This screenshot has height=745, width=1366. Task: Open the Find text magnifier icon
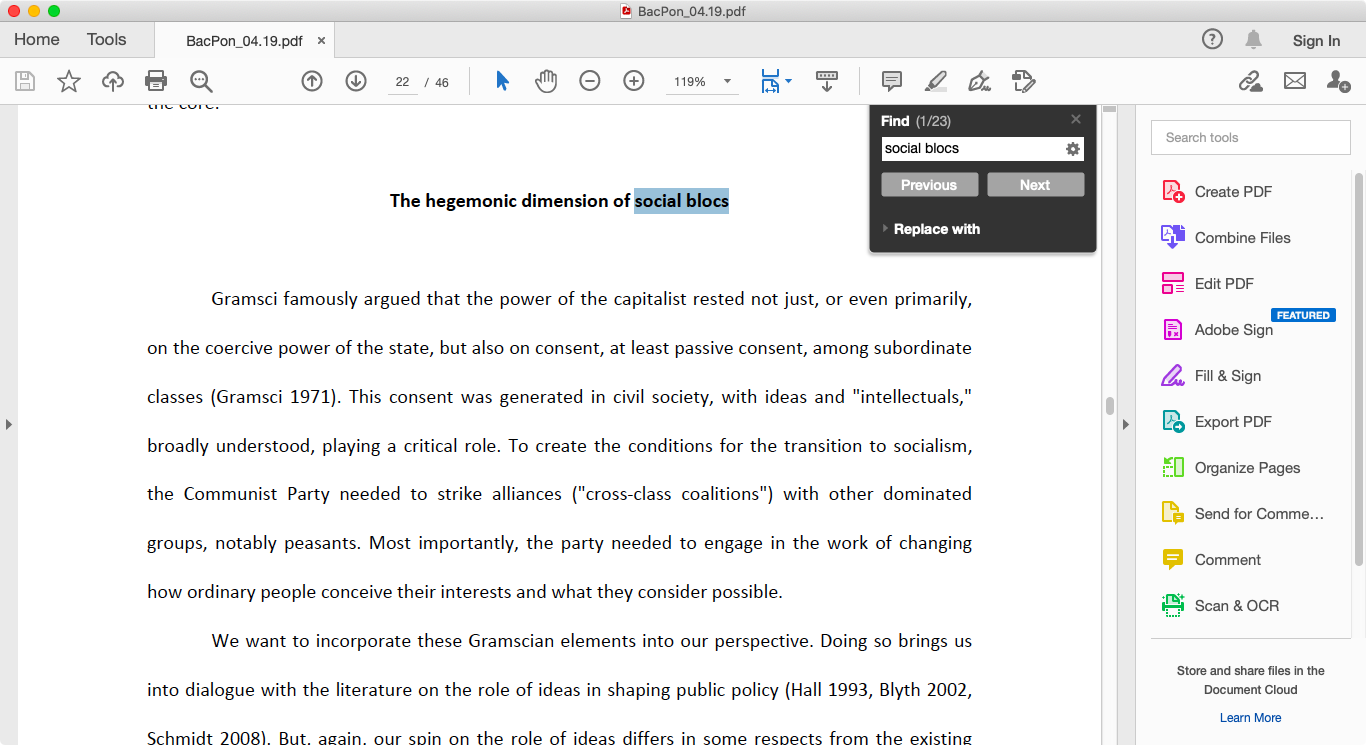201,81
